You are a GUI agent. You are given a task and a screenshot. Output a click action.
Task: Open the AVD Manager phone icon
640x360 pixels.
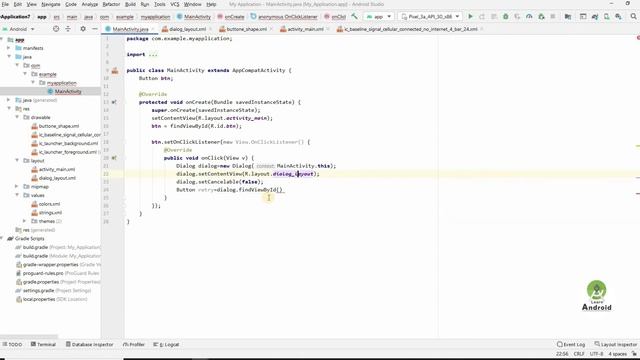click(607, 17)
